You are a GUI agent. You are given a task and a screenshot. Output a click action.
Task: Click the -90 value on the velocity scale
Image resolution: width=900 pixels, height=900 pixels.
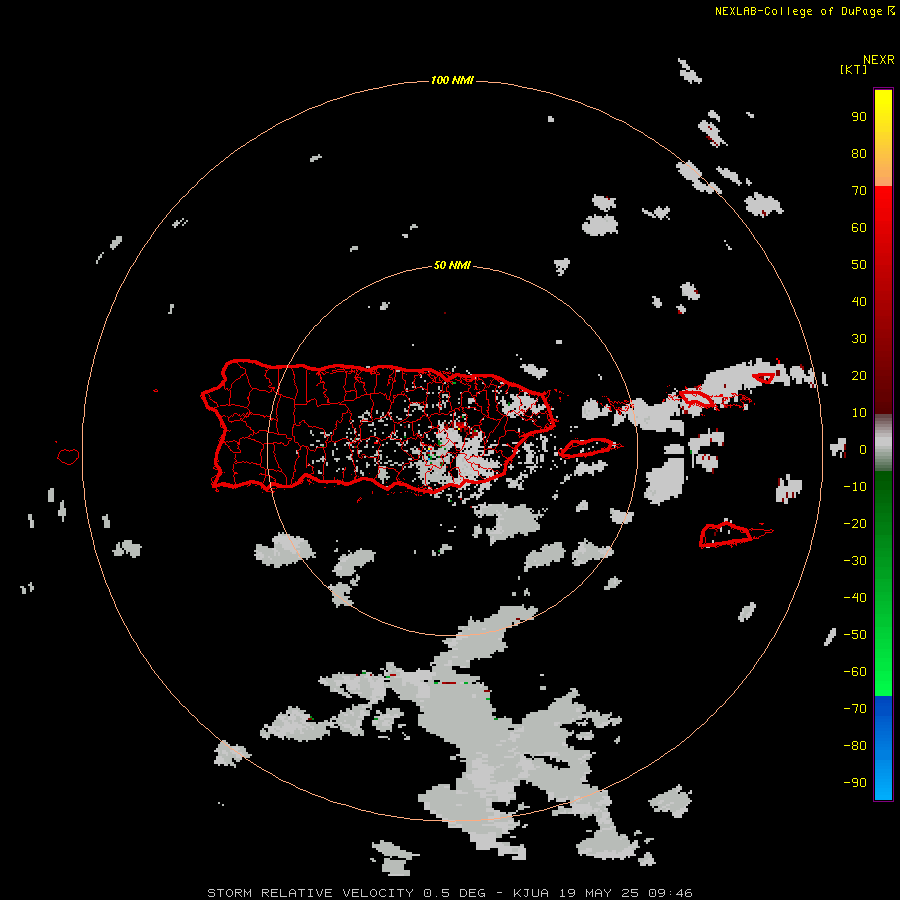click(855, 783)
